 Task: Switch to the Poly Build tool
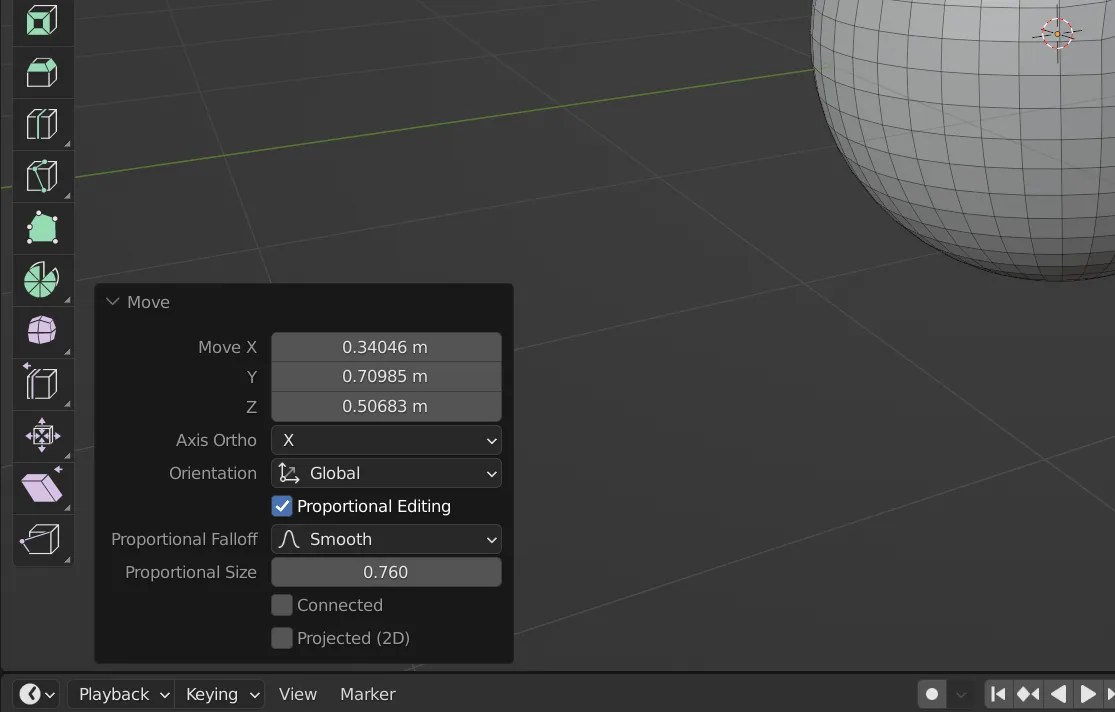click(x=41, y=227)
